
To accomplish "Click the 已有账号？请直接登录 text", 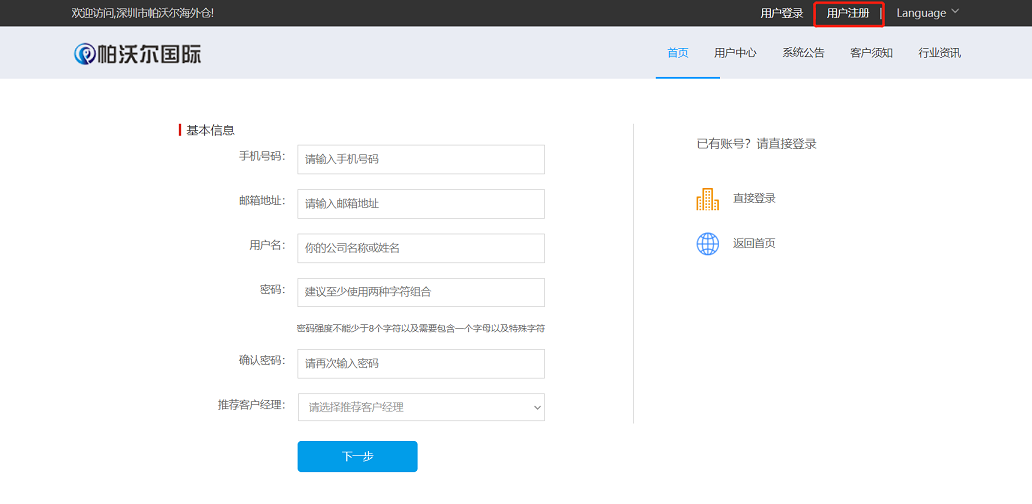I will 756,144.
